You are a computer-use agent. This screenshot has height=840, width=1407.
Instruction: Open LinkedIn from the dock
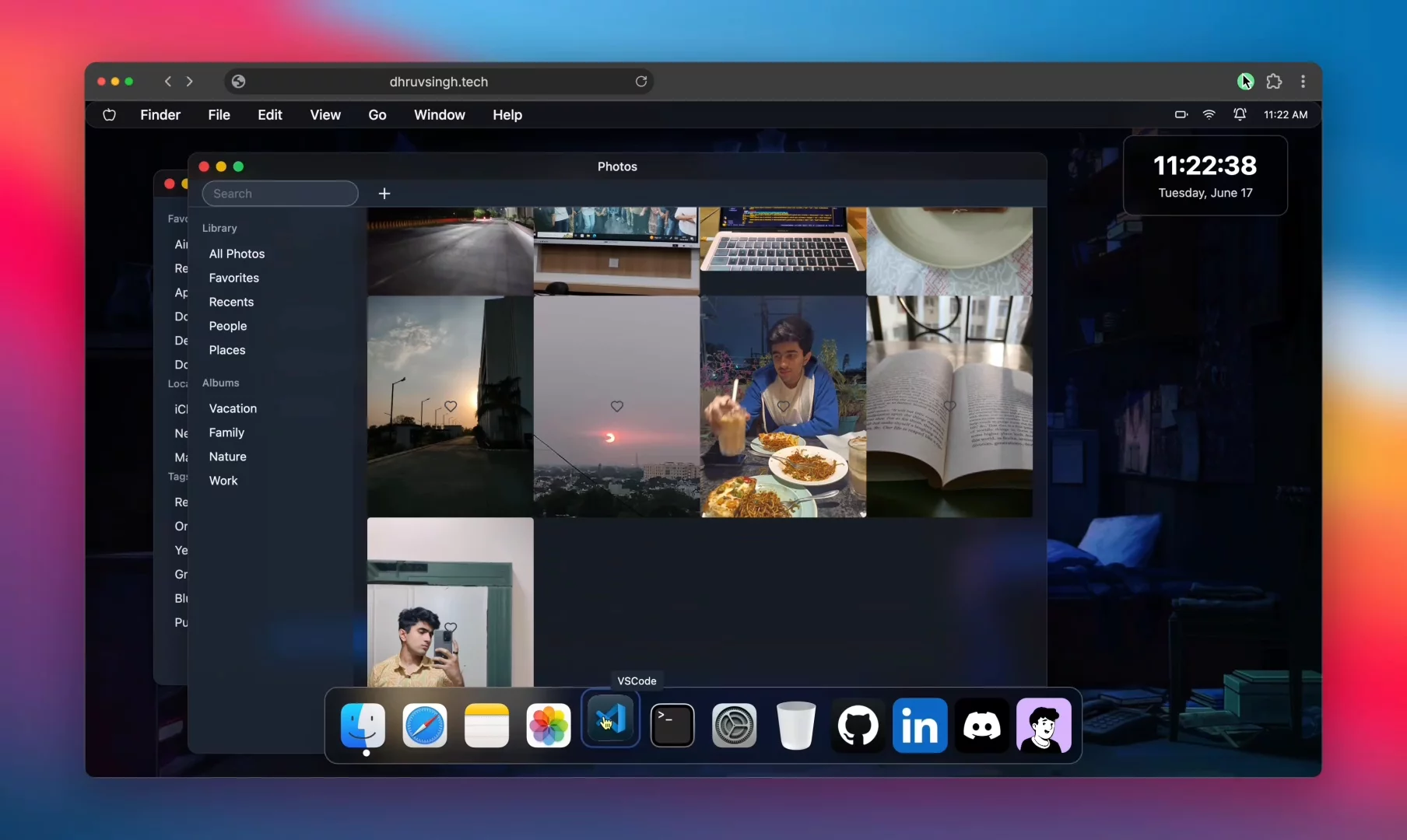(920, 725)
